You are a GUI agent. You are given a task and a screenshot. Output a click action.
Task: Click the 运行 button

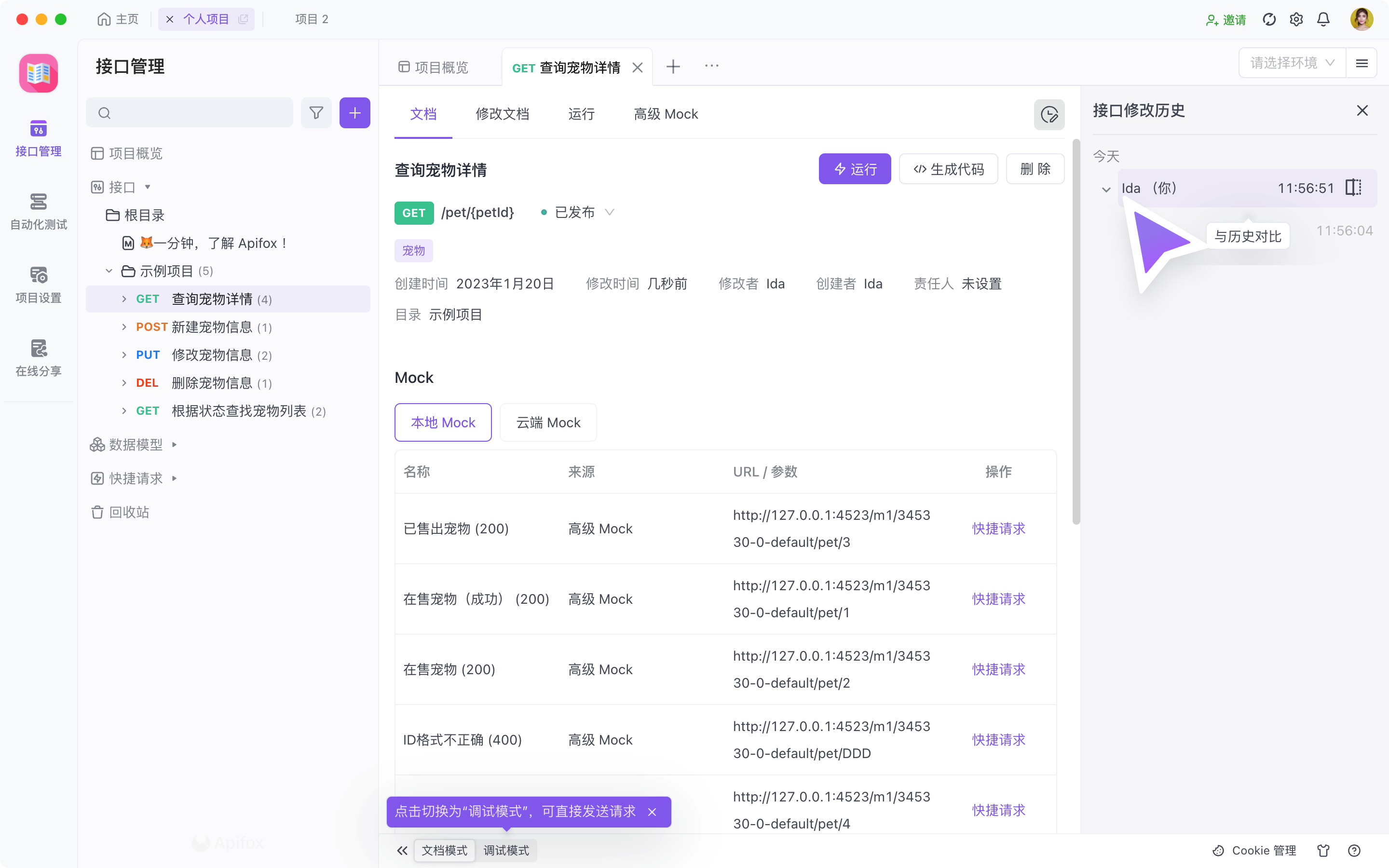click(x=855, y=169)
